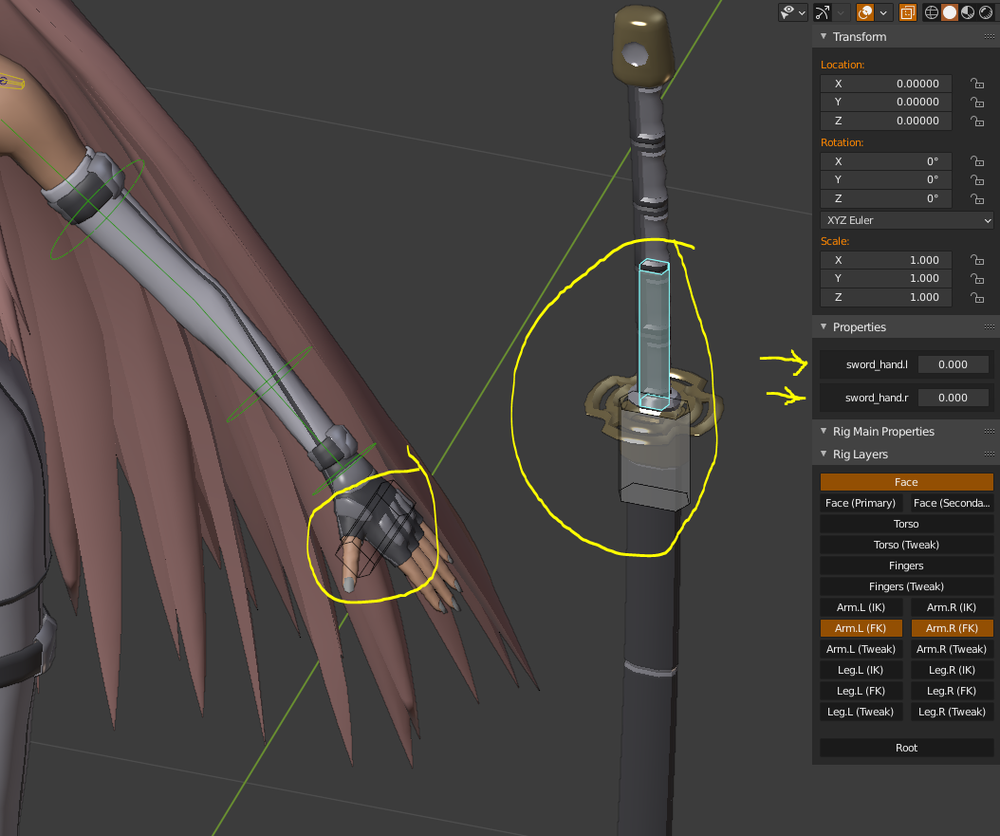Show Leg.R (IK) layer
Image resolution: width=1000 pixels, height=836 pixels.
pyautogui.click(x=952, y=670)
